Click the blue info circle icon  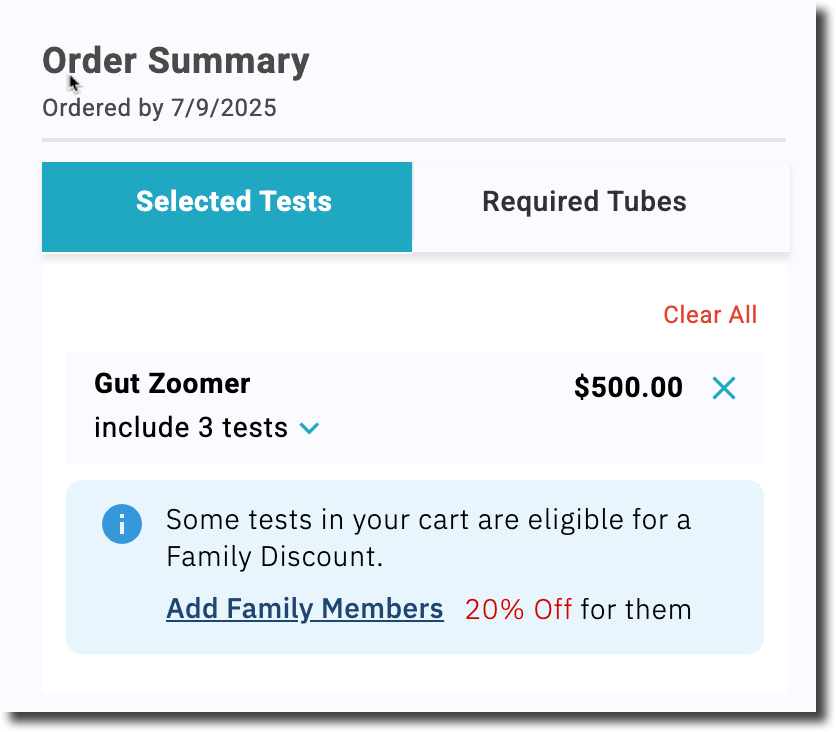122,524
